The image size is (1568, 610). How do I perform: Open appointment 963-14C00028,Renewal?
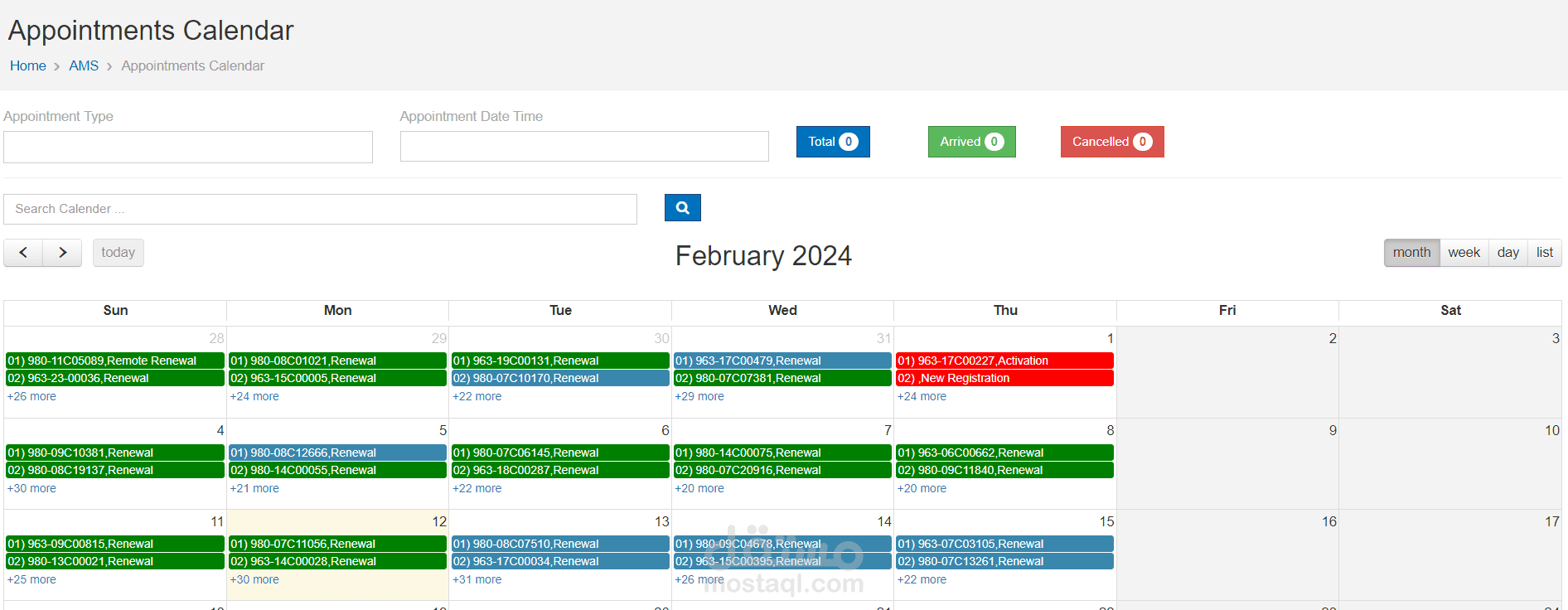click(338, 561)
